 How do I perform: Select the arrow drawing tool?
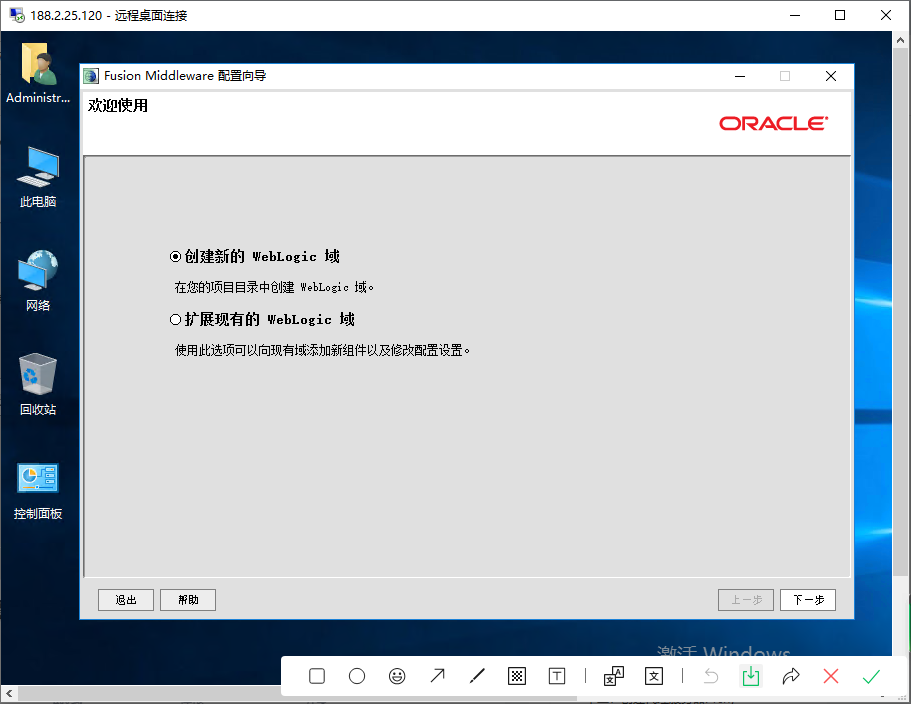pos(437,676)
